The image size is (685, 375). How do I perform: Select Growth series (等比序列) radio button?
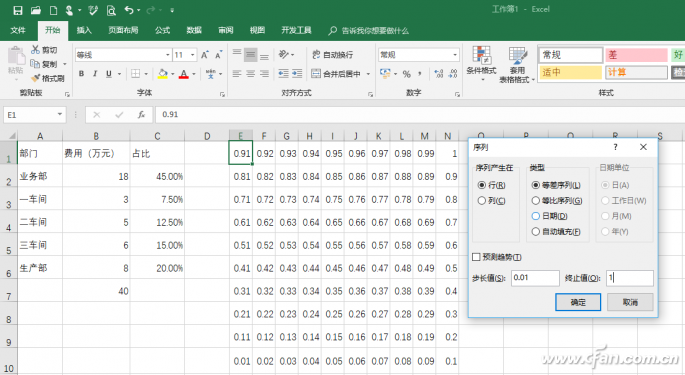coord(536,201)
